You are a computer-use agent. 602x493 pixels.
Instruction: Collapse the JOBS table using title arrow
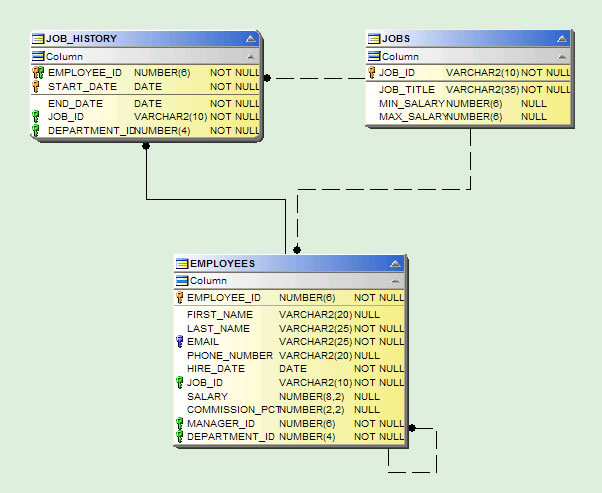click(561, 39)
